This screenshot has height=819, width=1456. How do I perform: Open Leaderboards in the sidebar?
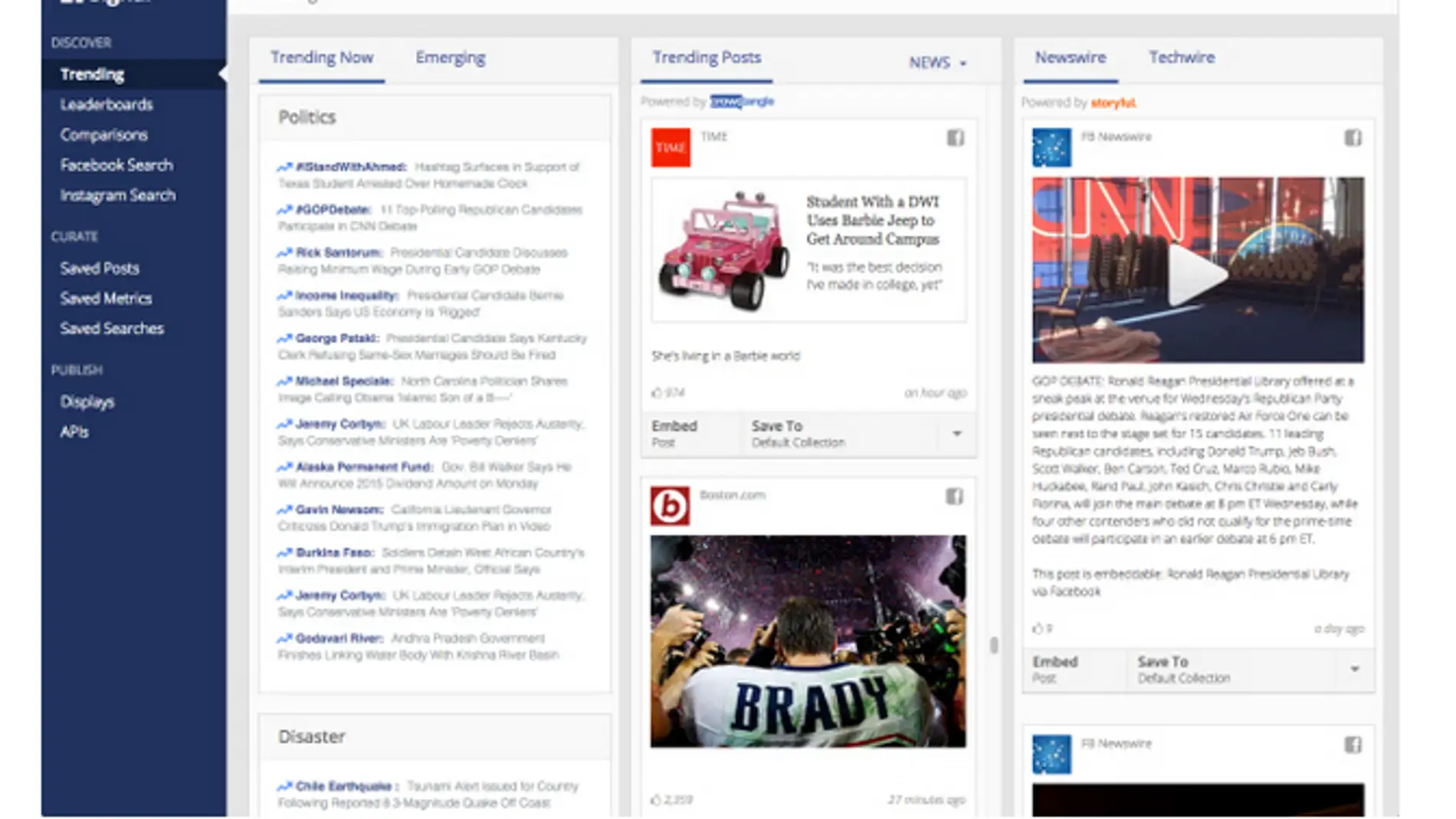click(107, 105)
